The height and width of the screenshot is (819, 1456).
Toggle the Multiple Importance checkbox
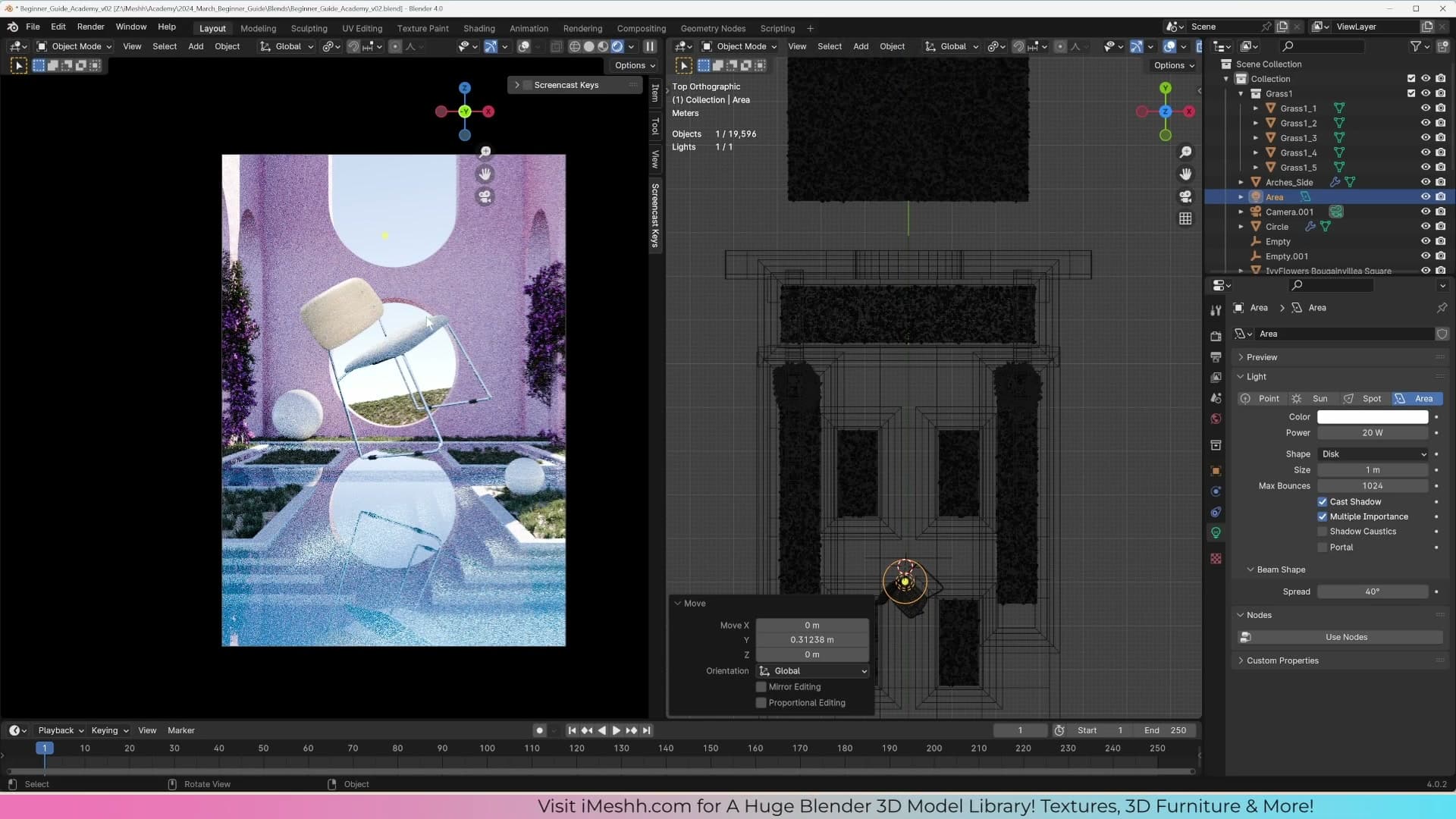1323,516
